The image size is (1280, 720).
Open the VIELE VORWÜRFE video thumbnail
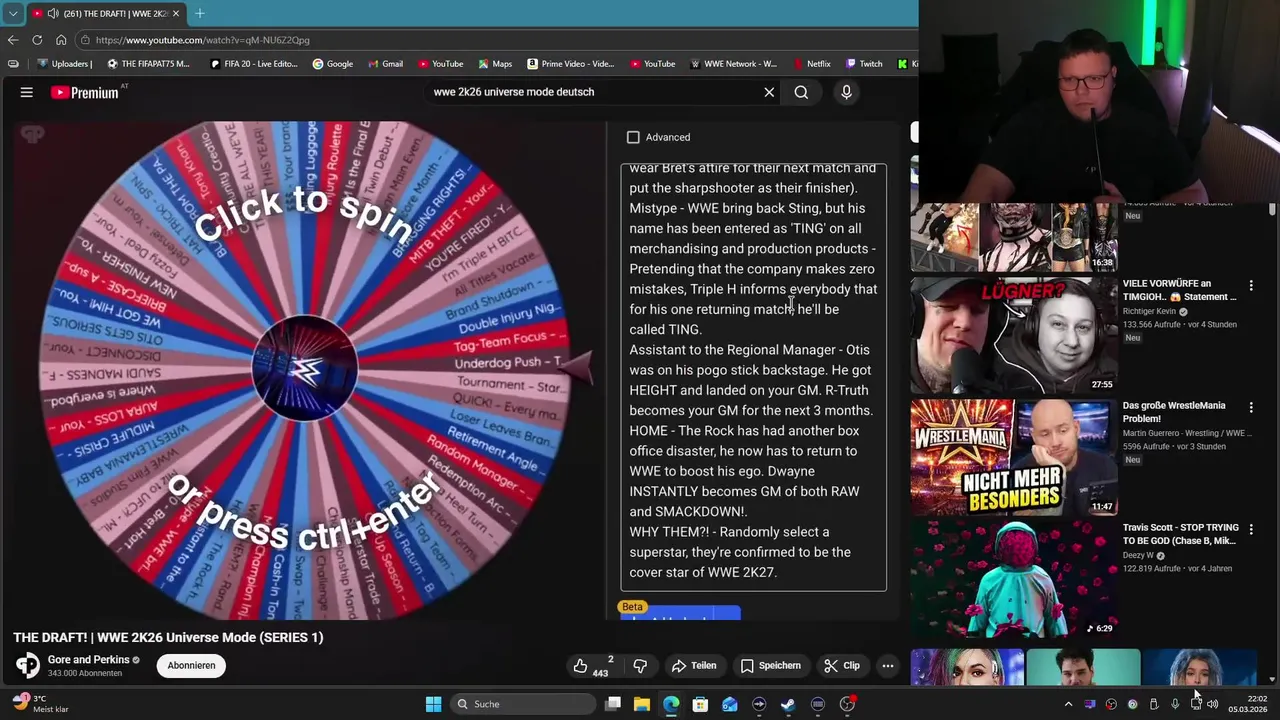pos(1013,335)
